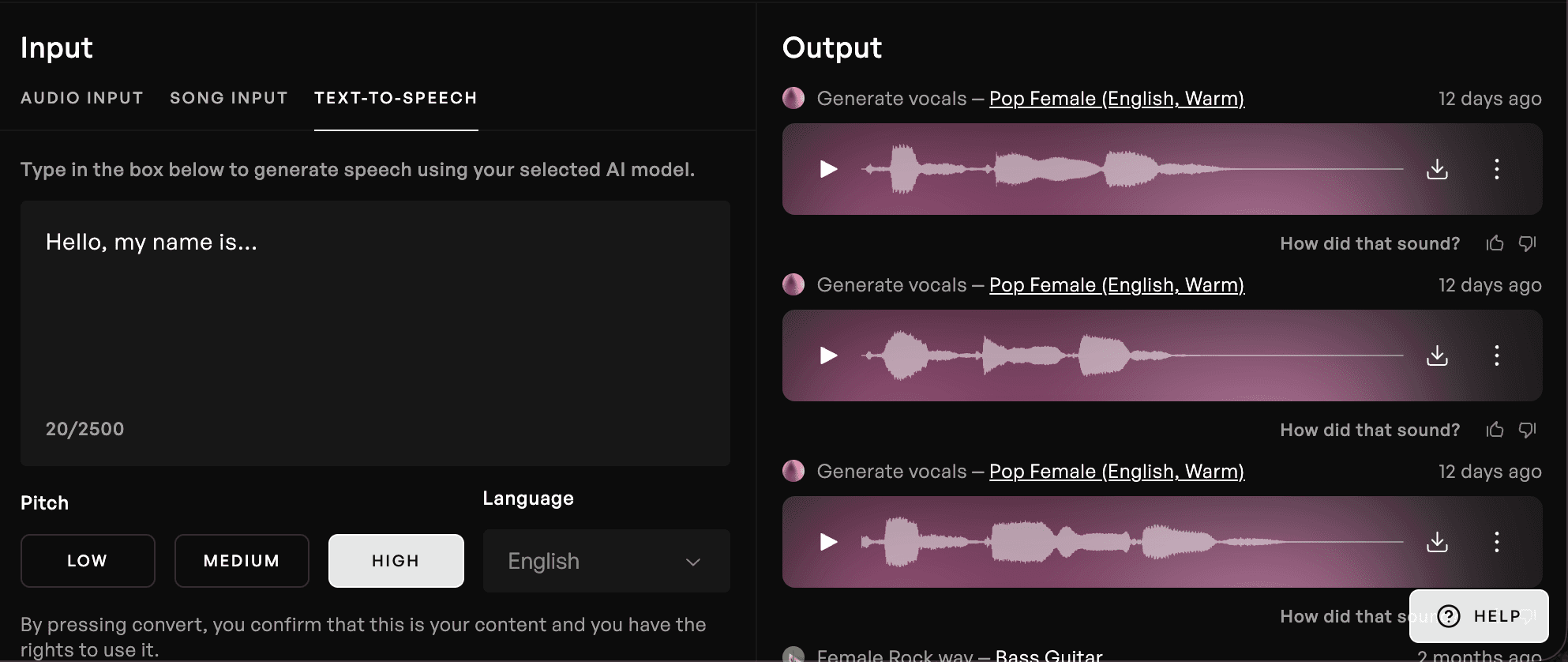Thumbs up the second output clip
The height and width of the screenshot is (662, 1568).
1495,430
